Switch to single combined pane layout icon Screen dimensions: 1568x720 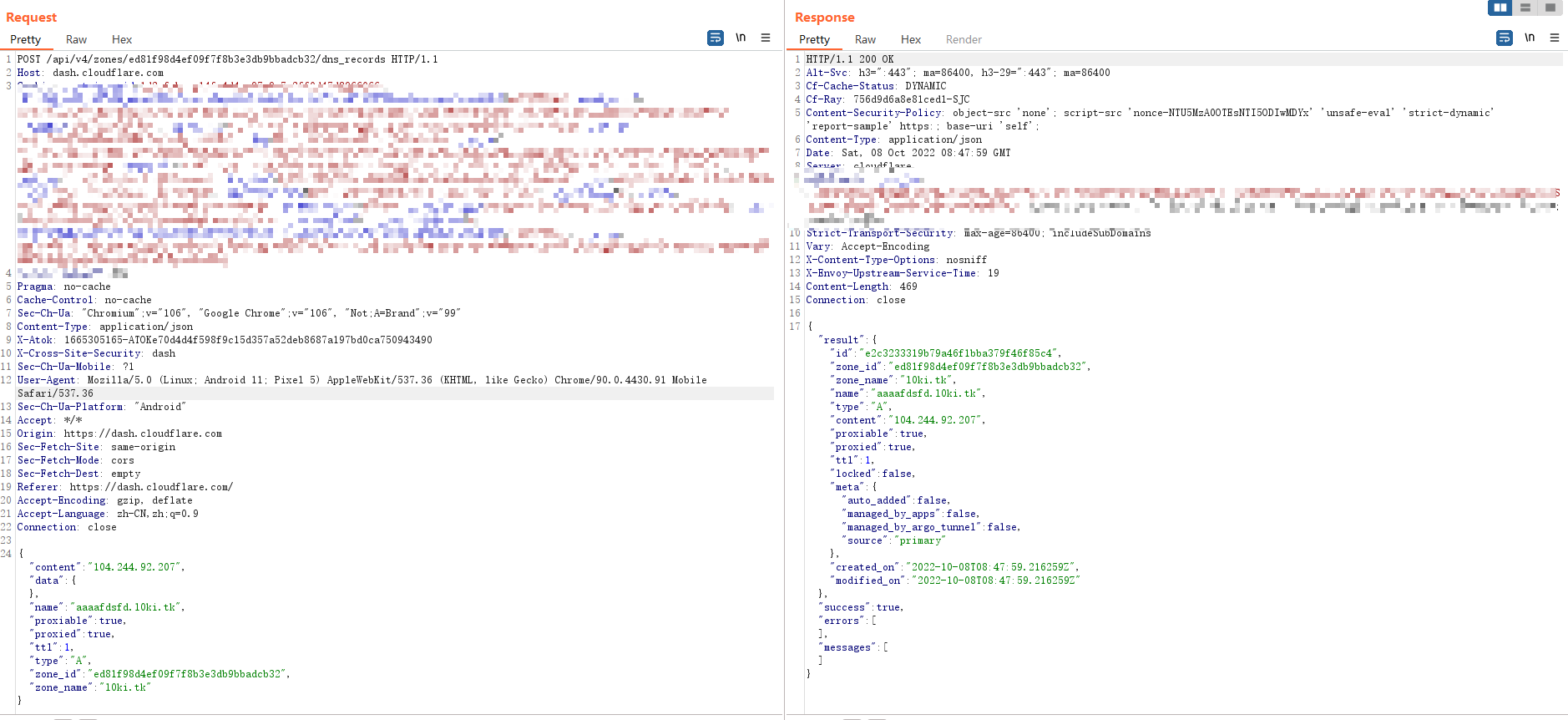(x=1550, y=8)
